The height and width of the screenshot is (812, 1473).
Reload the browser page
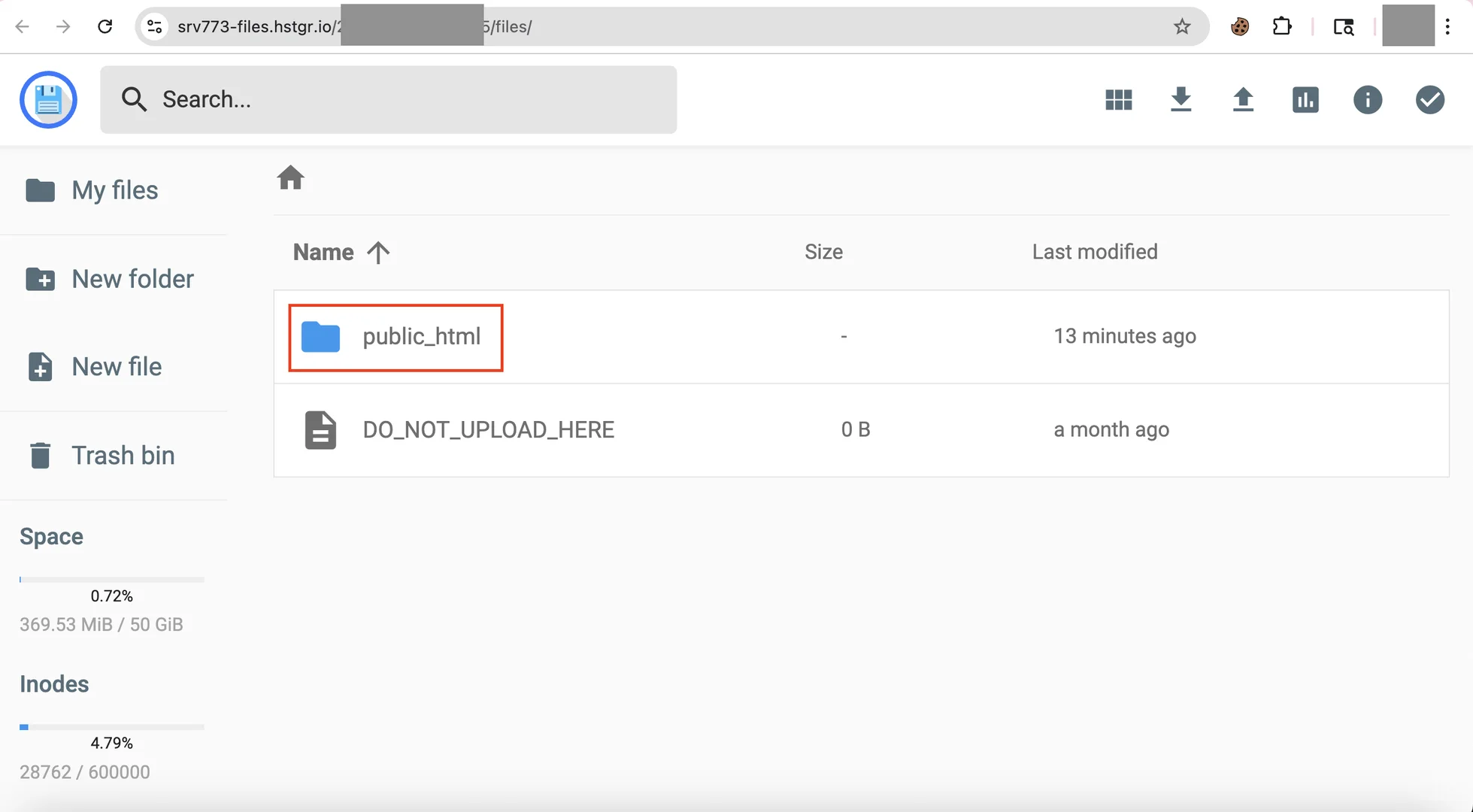(105, 27)
